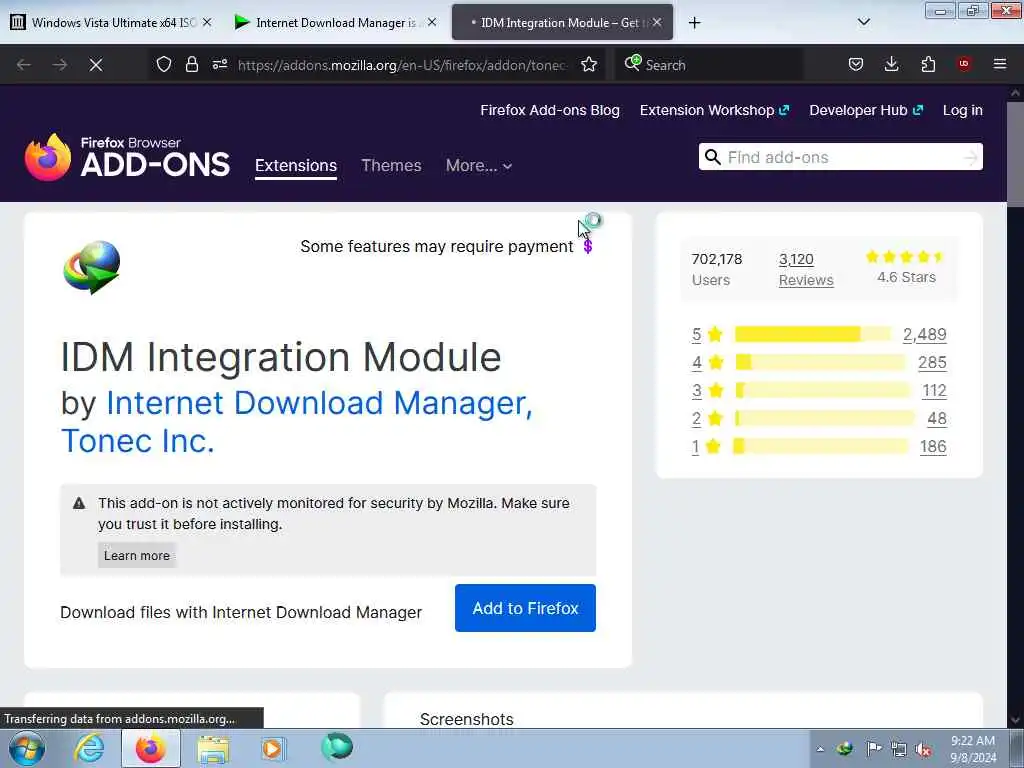Open the Downloads panel
Screen dimensions: 1024x768
click(x=891, y=64)
